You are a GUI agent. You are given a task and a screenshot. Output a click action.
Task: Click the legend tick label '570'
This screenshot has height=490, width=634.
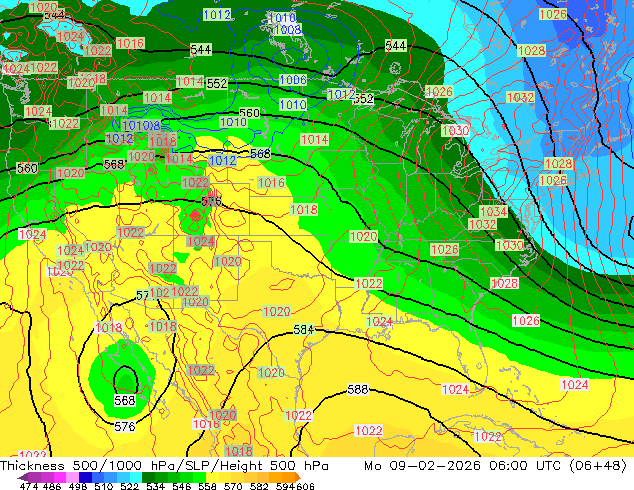point(233,486)
